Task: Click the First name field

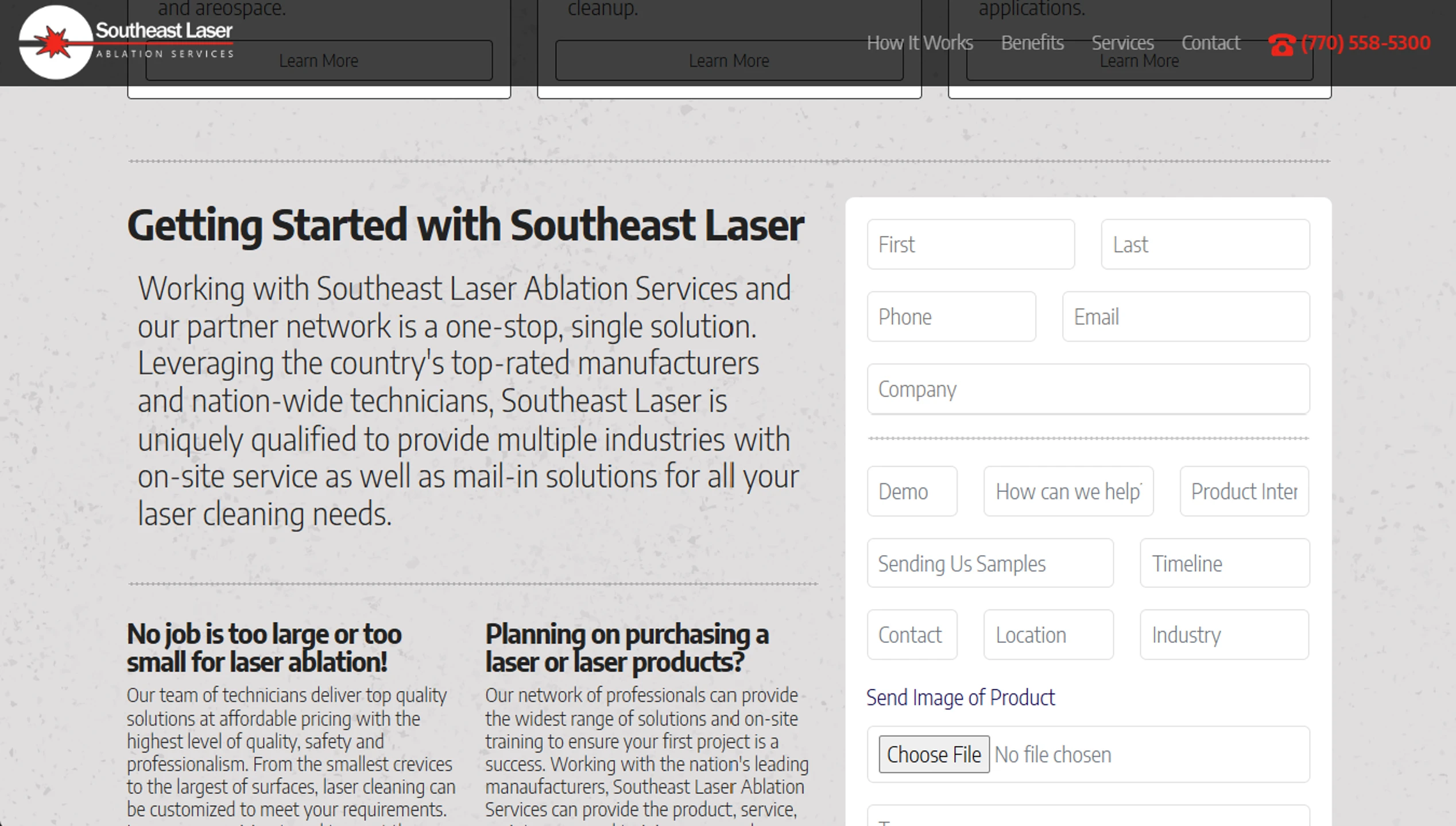Action: point(971,244)
